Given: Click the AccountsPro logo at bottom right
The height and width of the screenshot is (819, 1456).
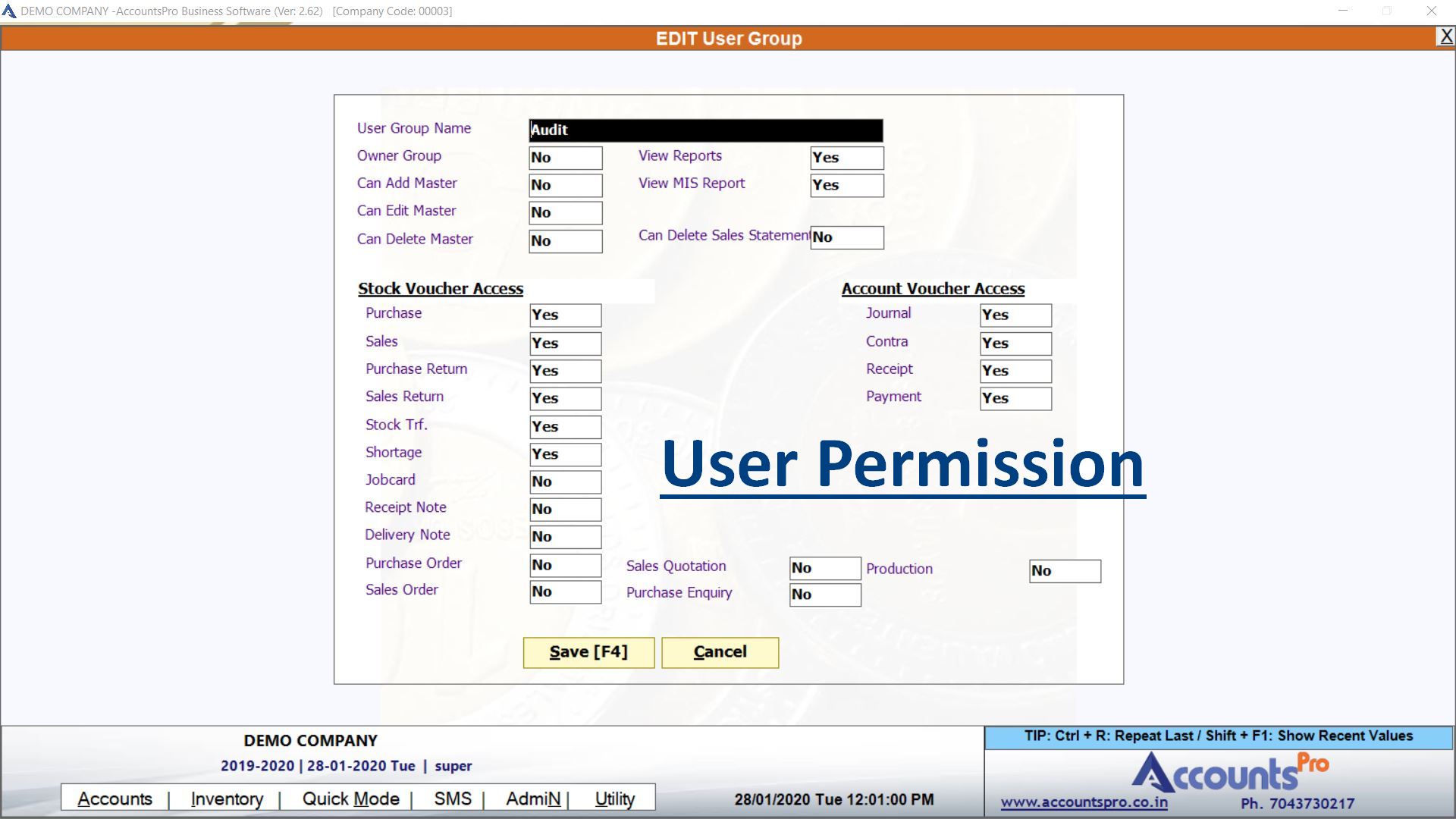Looking at the screenshot, I should [x=1229, y=773].
